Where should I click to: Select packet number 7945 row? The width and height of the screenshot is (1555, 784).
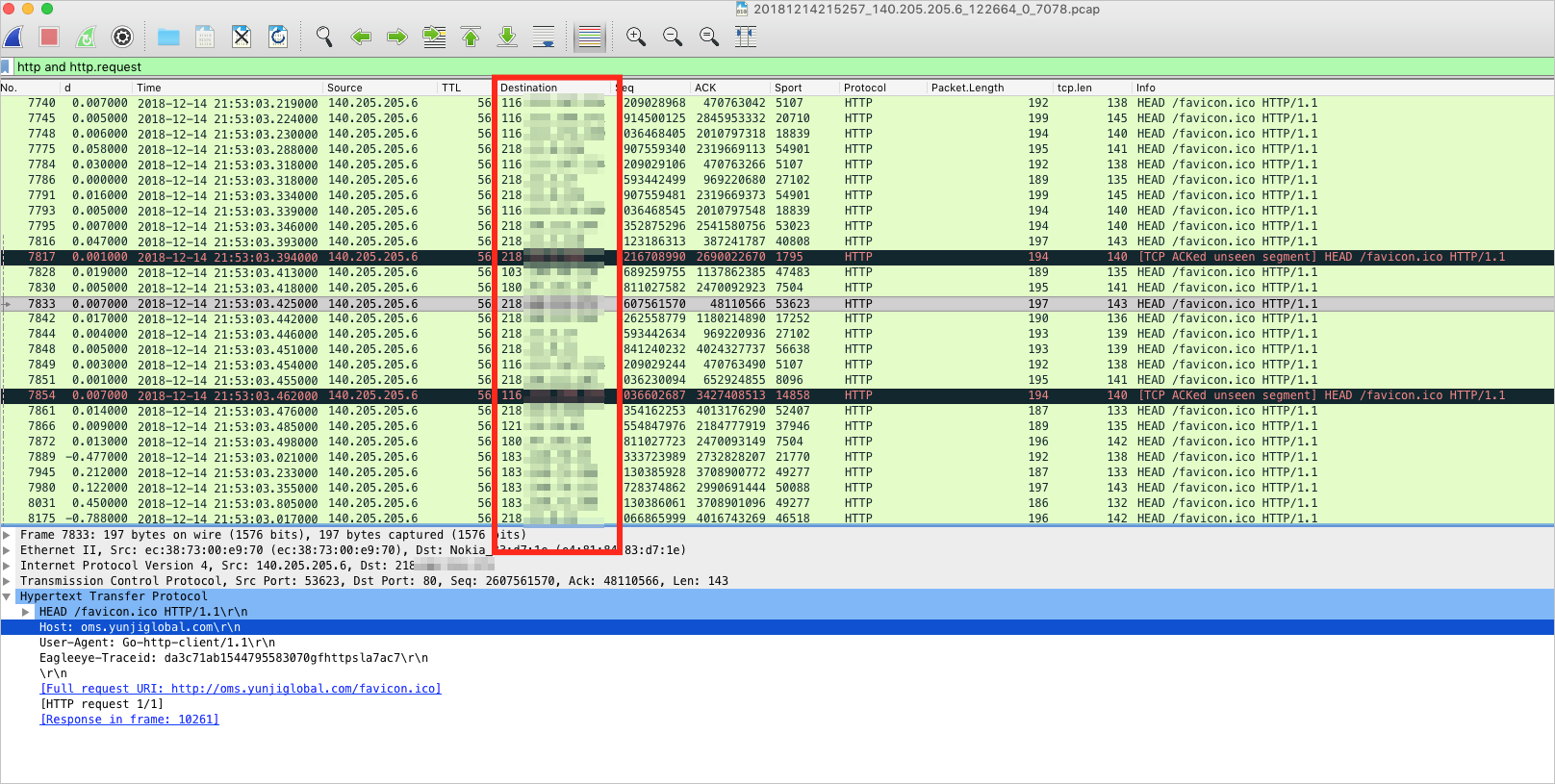click(x=777, y=472)
